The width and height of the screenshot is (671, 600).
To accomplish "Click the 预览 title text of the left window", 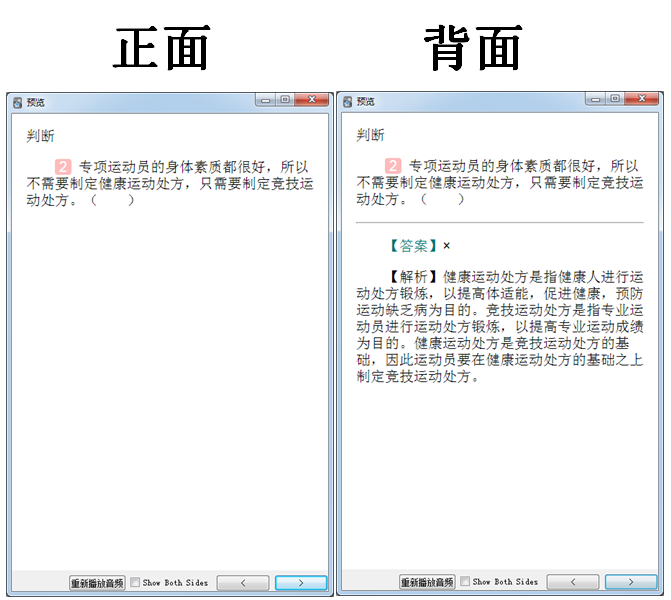I will click(x=36, y=103).
